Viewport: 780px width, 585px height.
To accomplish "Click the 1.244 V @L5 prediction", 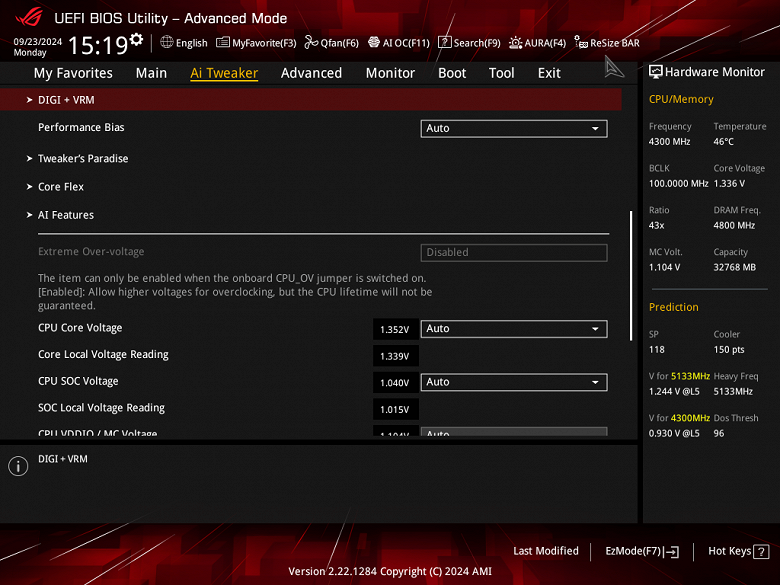I will pos(674,391).
